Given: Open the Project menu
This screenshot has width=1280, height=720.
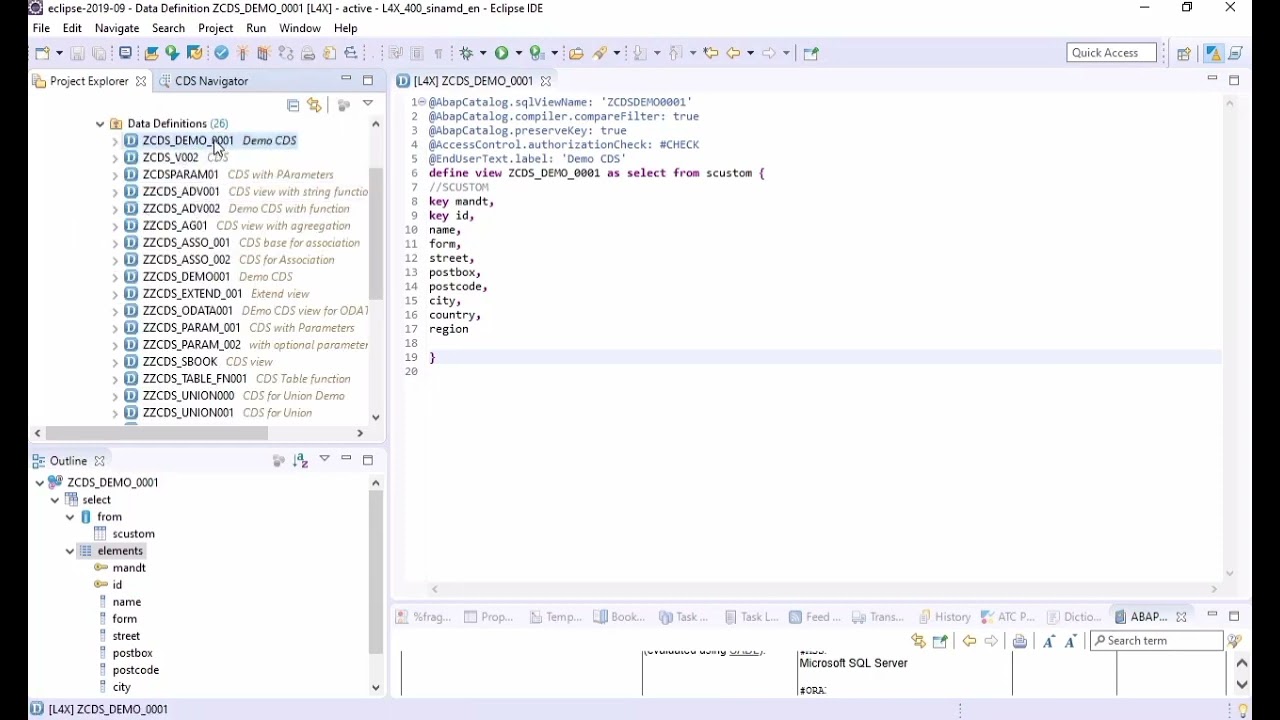Looking at the screenshot, I should (x=216, y=28).
